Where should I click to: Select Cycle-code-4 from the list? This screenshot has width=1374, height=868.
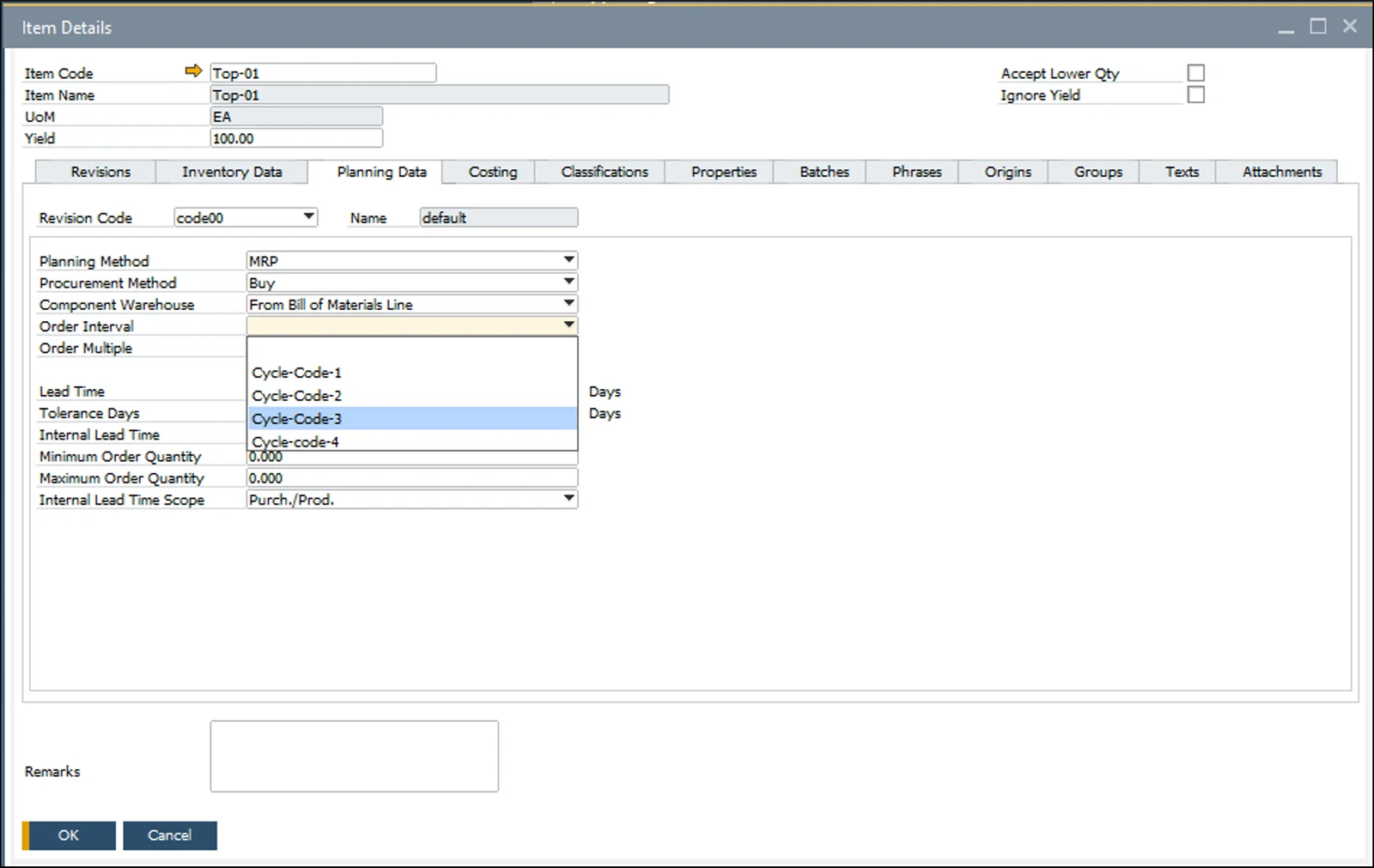pos(412,440)
